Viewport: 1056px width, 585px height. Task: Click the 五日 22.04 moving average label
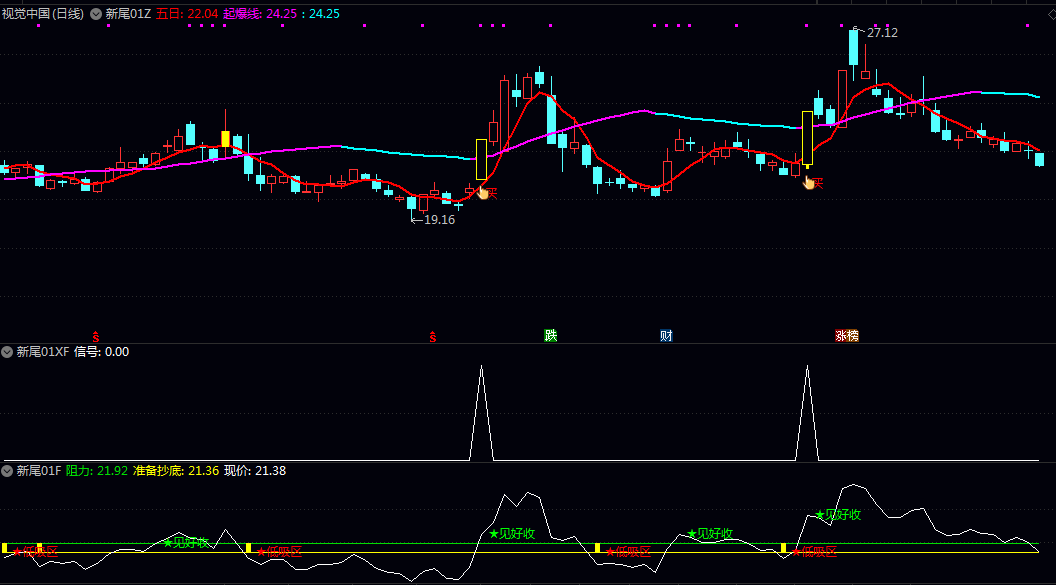pyautogui.click(x=187, y=14)
